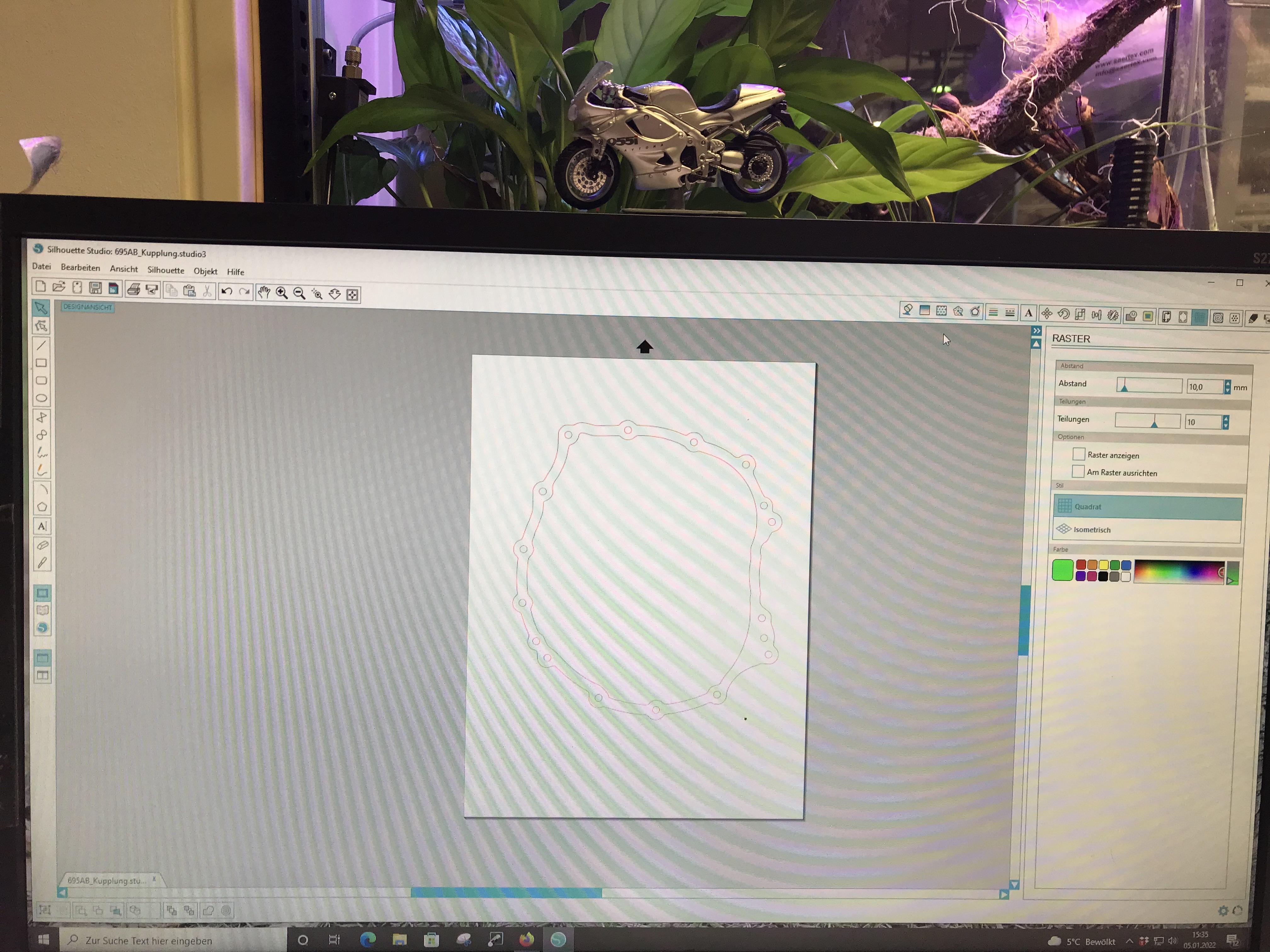The width and height of the screenshot is (1270, 952).
Task: Choose the Polygon drawing tool
Action: (42, 507)
